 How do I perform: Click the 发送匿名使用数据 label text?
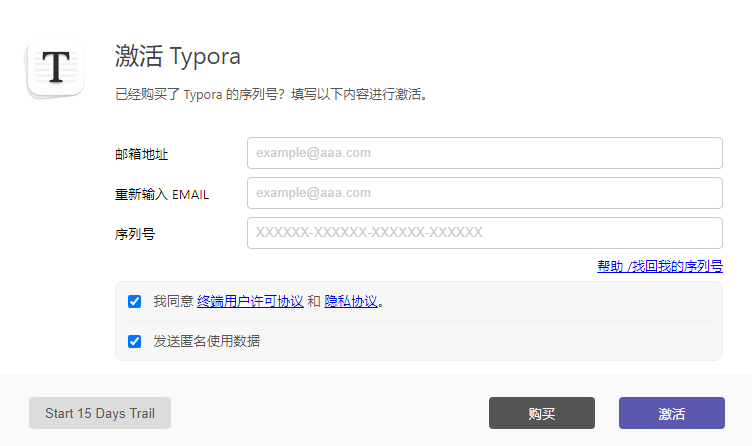(207, 341)
